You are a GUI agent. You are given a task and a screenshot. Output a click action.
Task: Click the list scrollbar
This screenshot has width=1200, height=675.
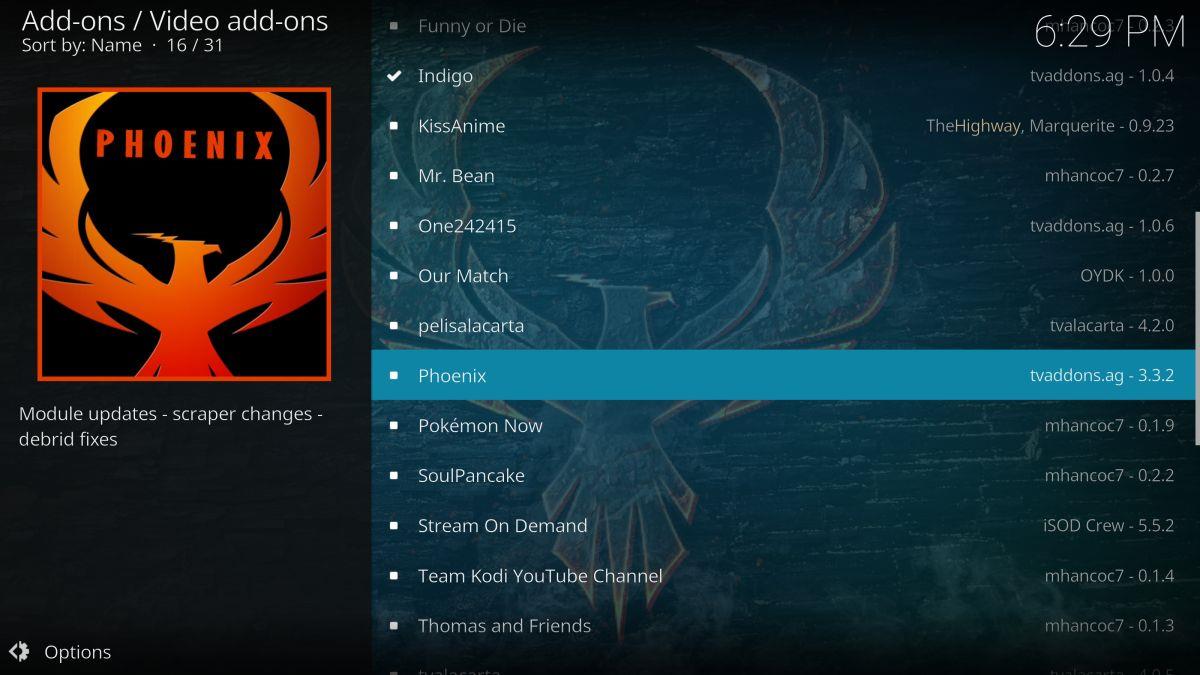point(1197,327)
